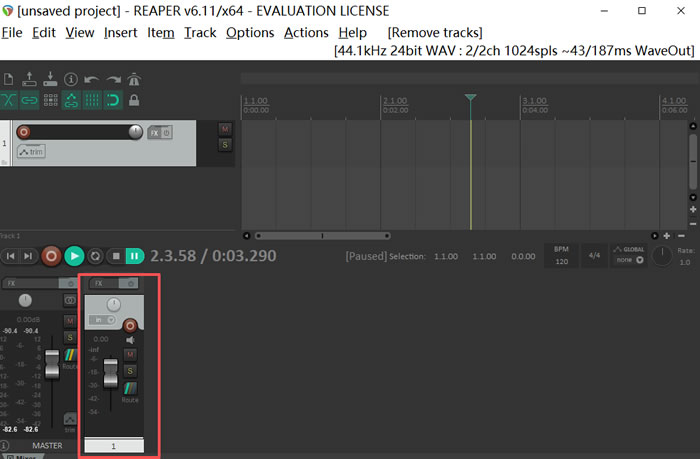Arm track 1 for recording in track panel
Screen dimensions: 700x459
click(24, 132)
